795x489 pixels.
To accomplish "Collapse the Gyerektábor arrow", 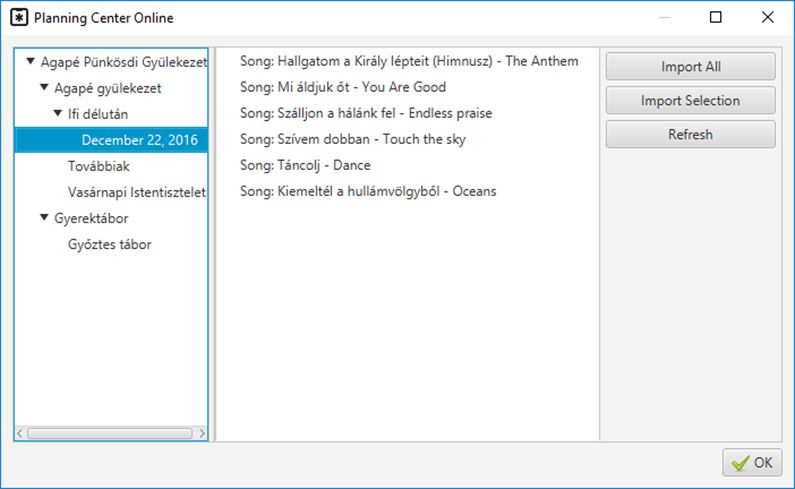I will pyautogui.click(x=44, y=218).
